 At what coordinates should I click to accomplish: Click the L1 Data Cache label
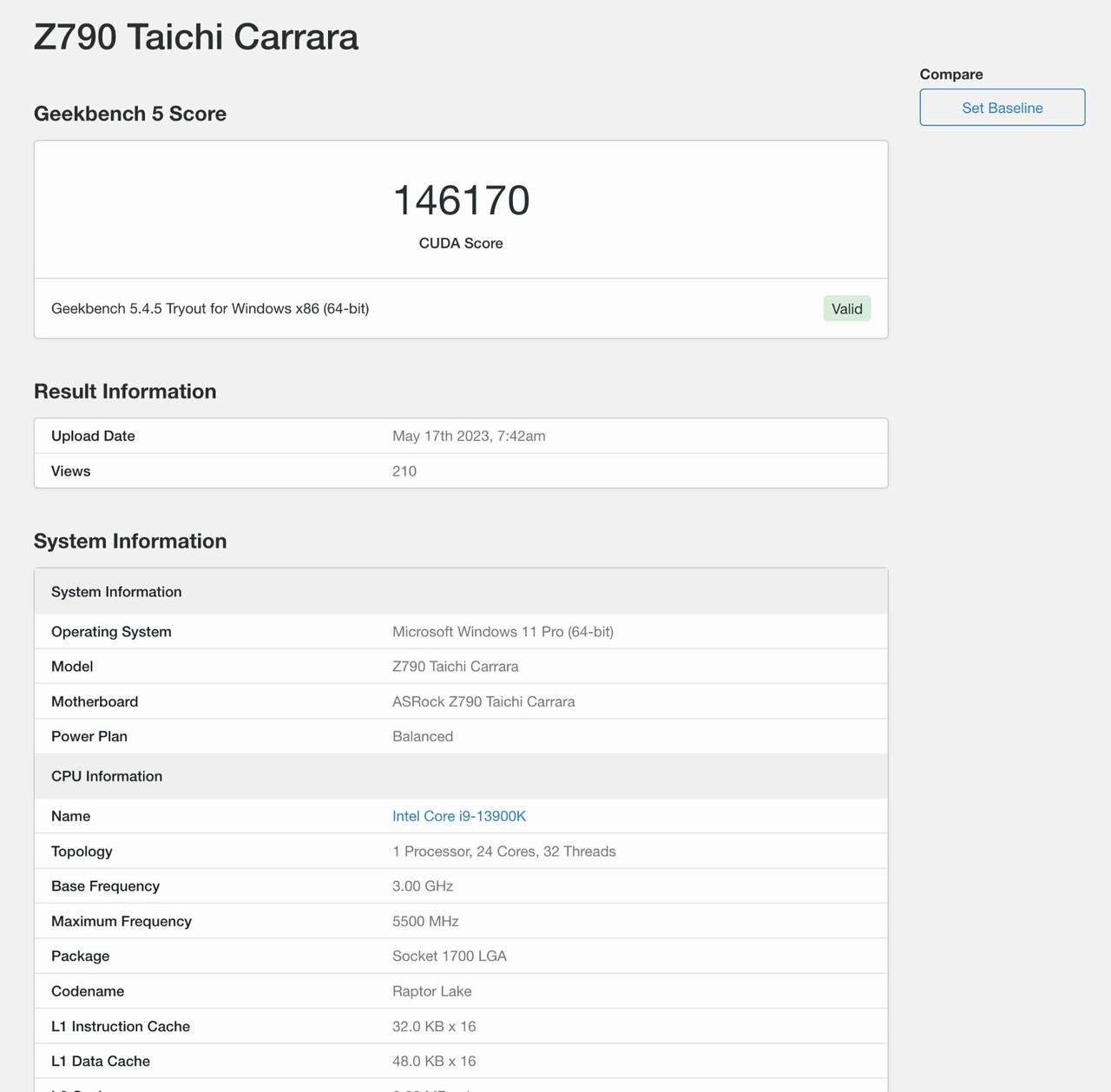[x=101, y=1061]
